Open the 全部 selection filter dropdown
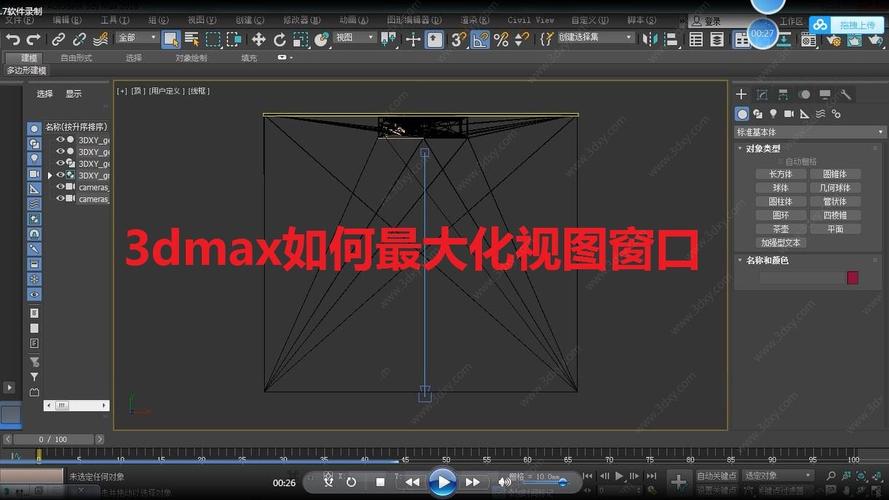 138,38
